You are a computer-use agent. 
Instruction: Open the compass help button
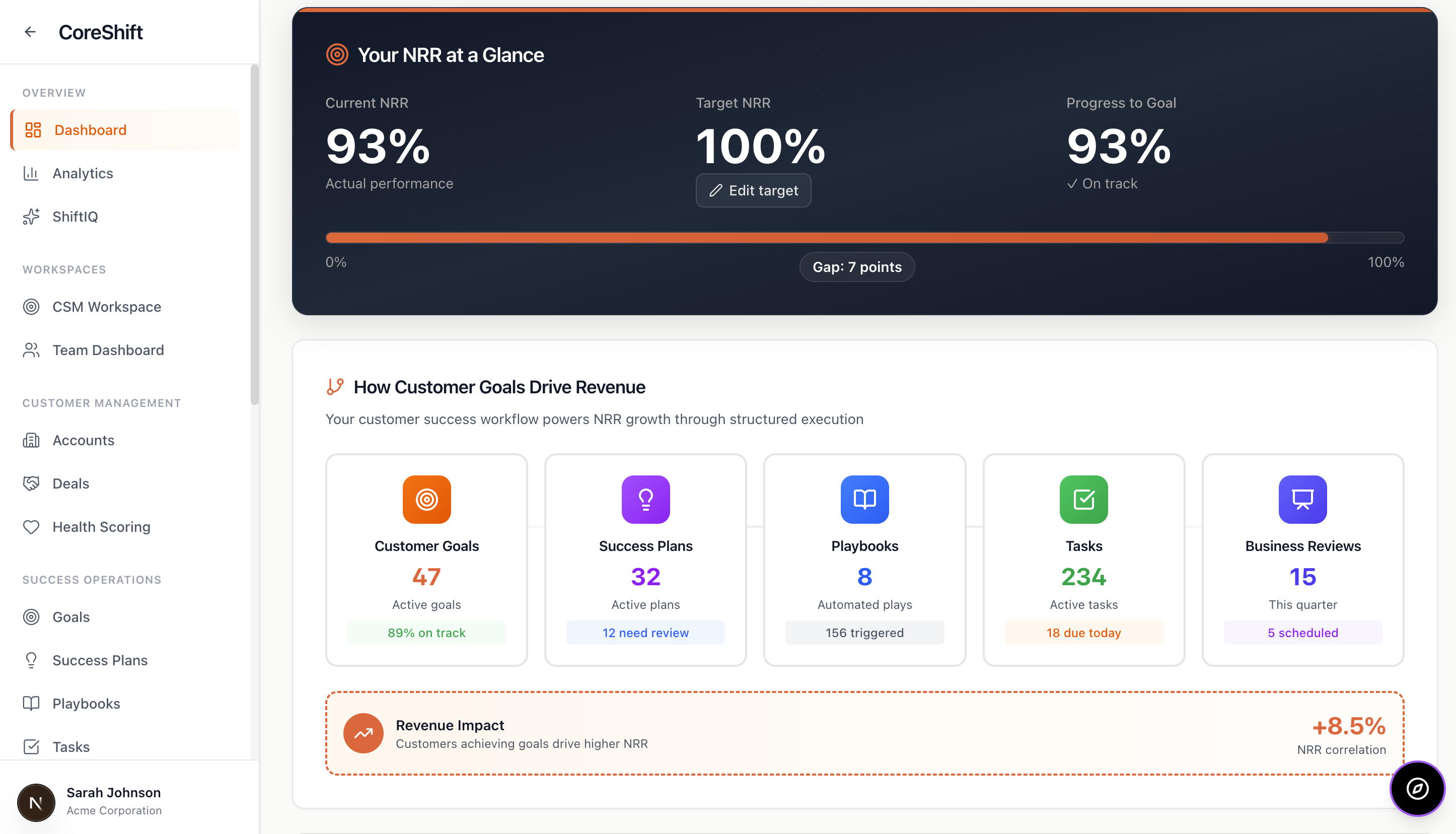point(1417,788)
